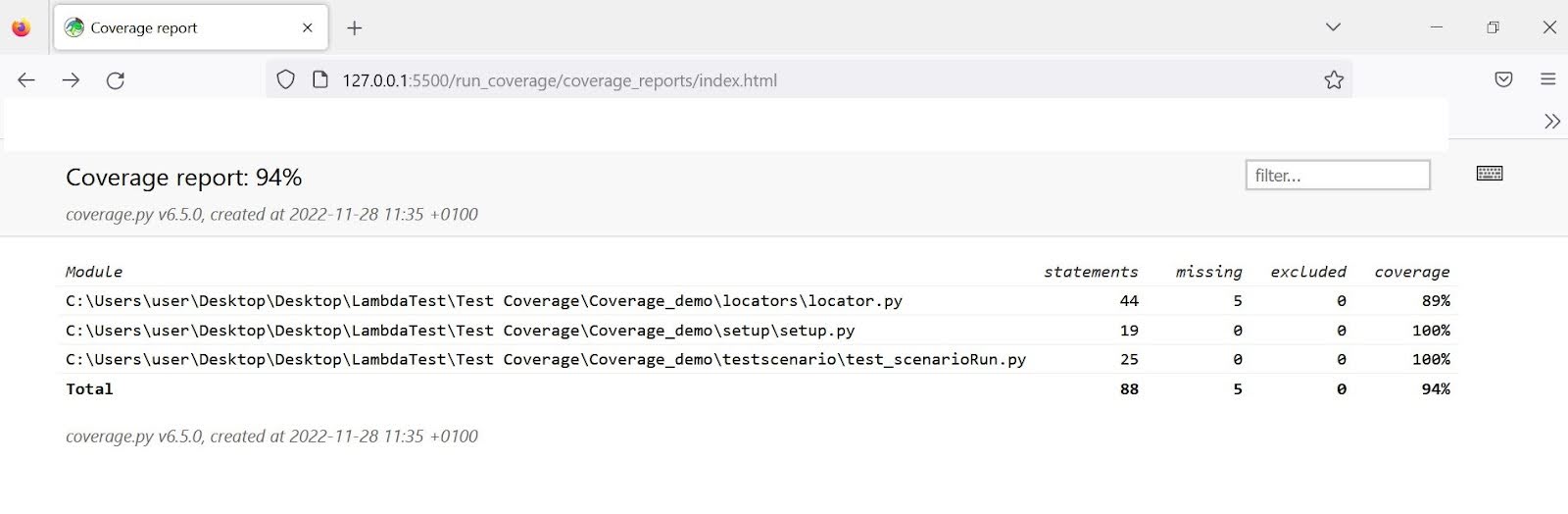Viewport: 1568px width, 514px height.
Task: Open the list all tabs dropdown
Action: click(1333, 27)
